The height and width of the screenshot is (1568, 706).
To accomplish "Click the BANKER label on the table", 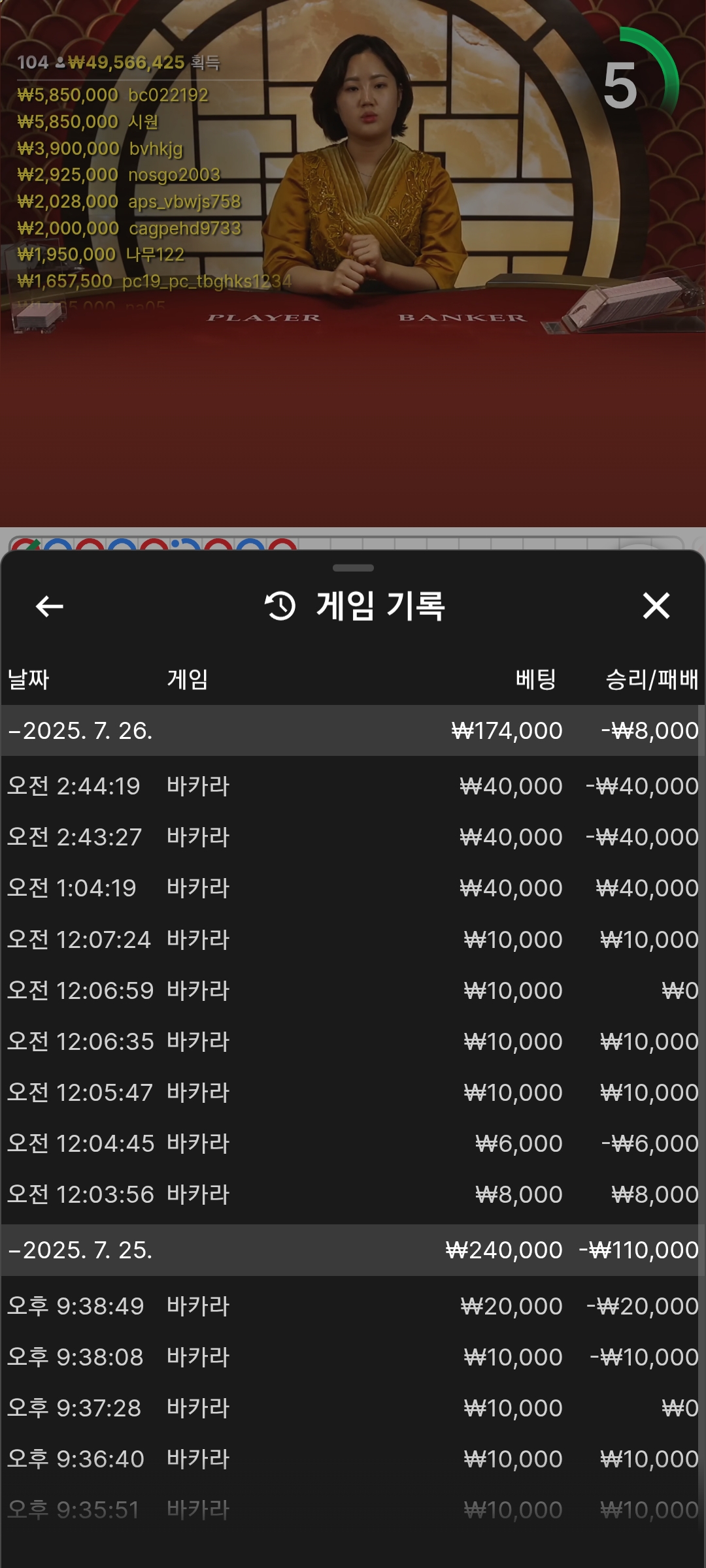I will tap(462, 318).
